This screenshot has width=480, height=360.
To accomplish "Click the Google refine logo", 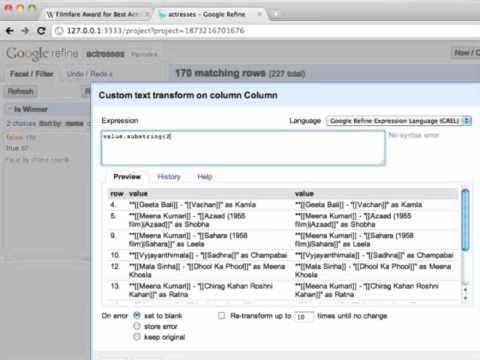I will [42, 53].
